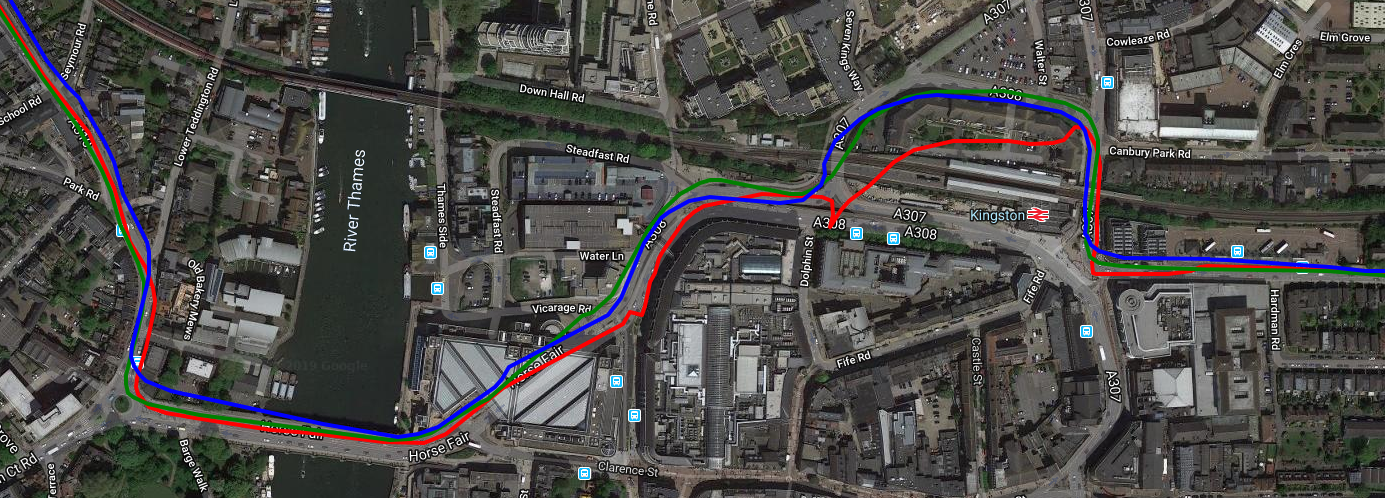
Task: Select the bus stop icon under the Thames Side label
Action: [429, 253]
